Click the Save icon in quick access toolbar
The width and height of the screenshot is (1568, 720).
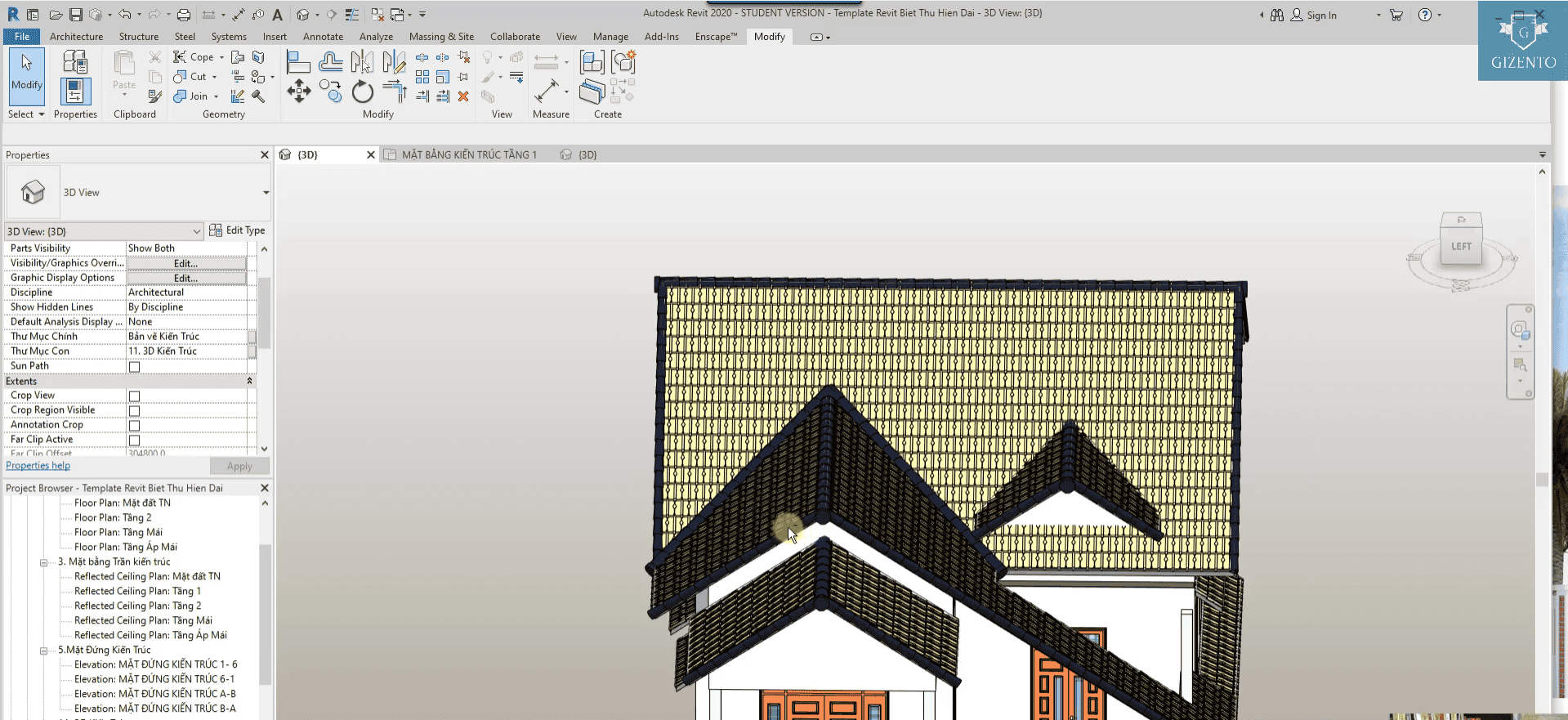coord(75,15)
